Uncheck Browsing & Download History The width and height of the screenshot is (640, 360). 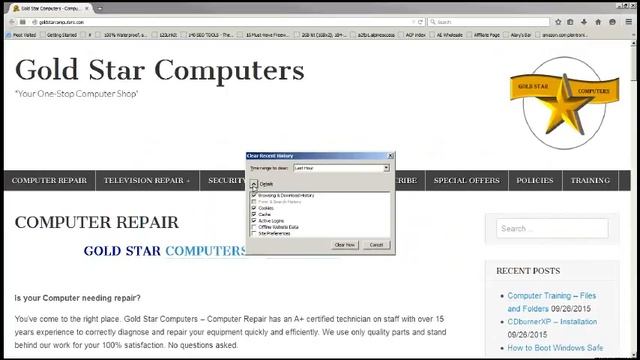(x=254, y=195)
